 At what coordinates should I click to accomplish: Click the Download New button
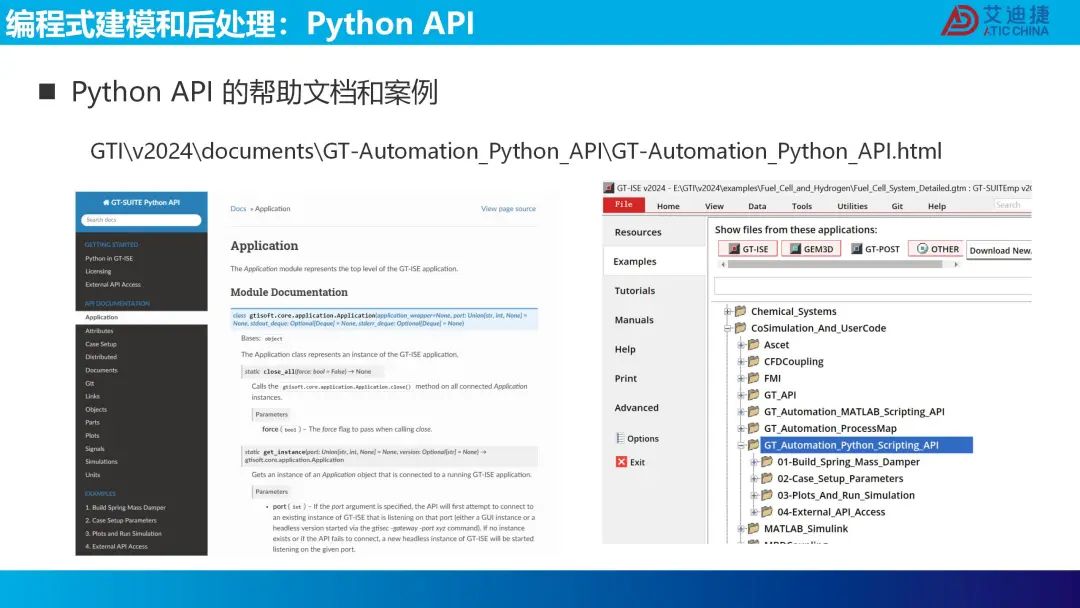(x=999, y=250)
